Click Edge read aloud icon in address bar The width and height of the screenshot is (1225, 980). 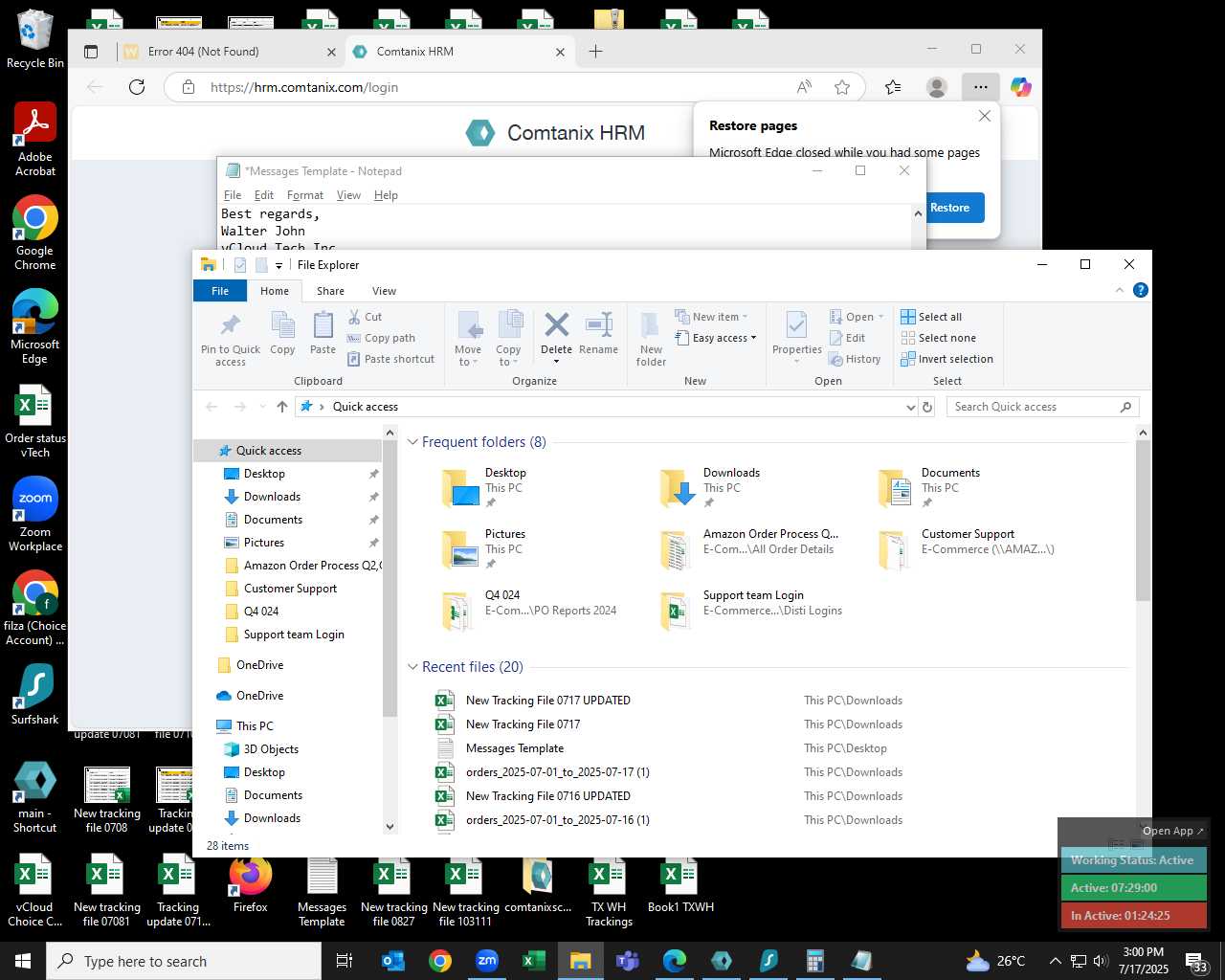coord(805,87)
